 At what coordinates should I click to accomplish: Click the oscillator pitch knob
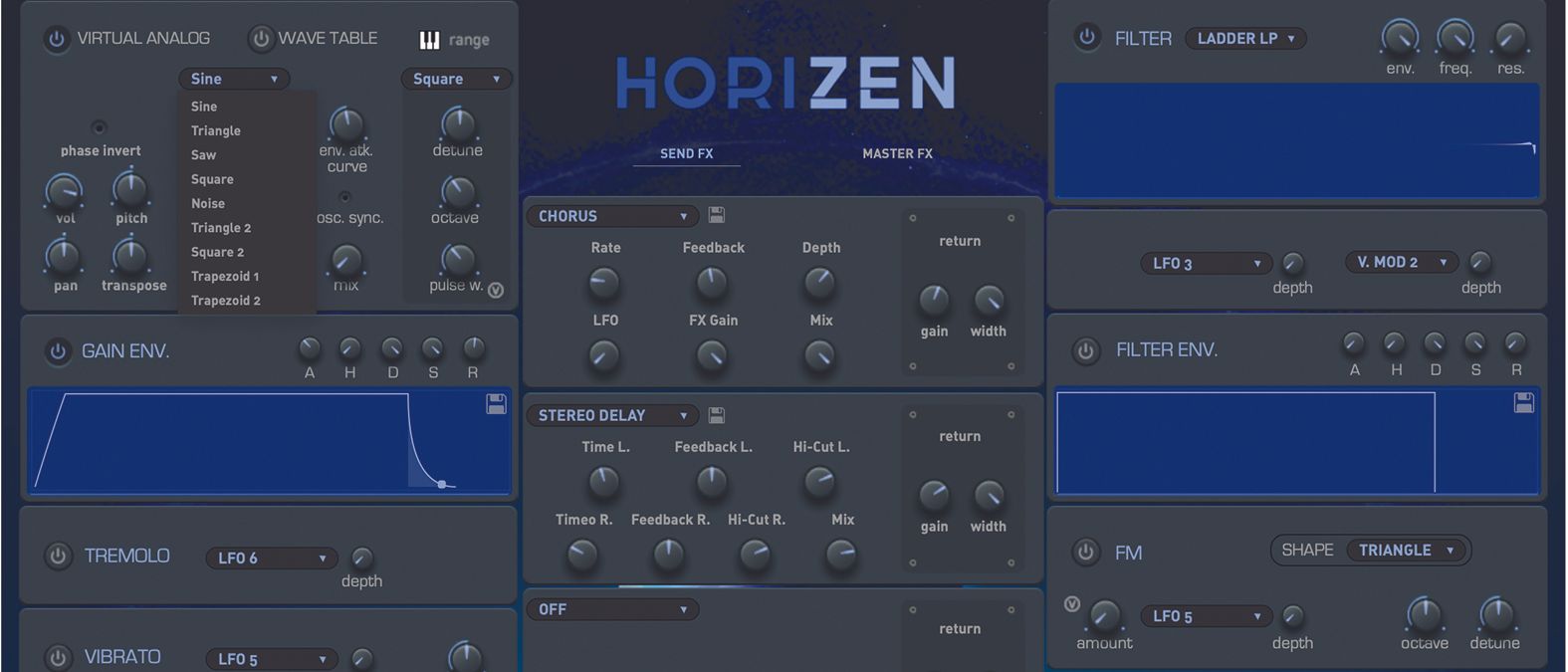pos(130,189)
